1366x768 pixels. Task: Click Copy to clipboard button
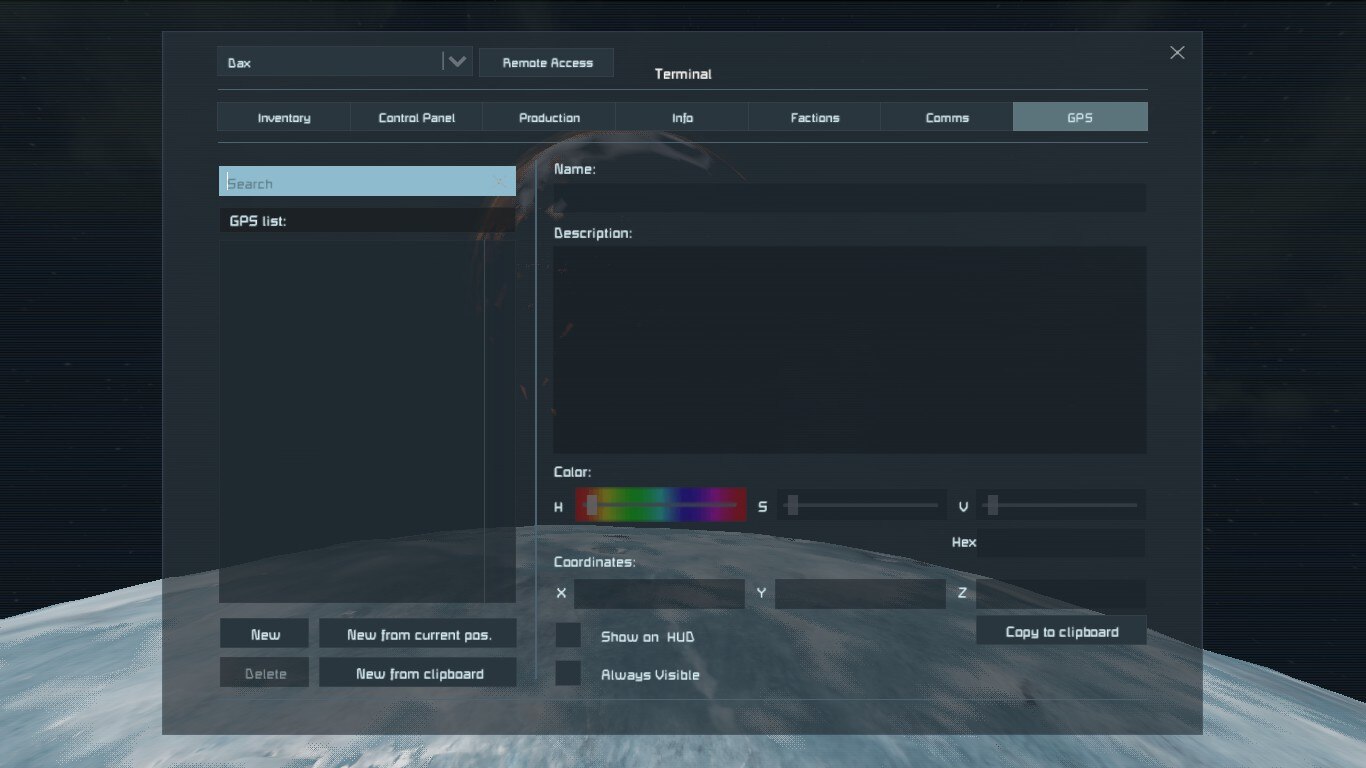tap(1061, 632)
